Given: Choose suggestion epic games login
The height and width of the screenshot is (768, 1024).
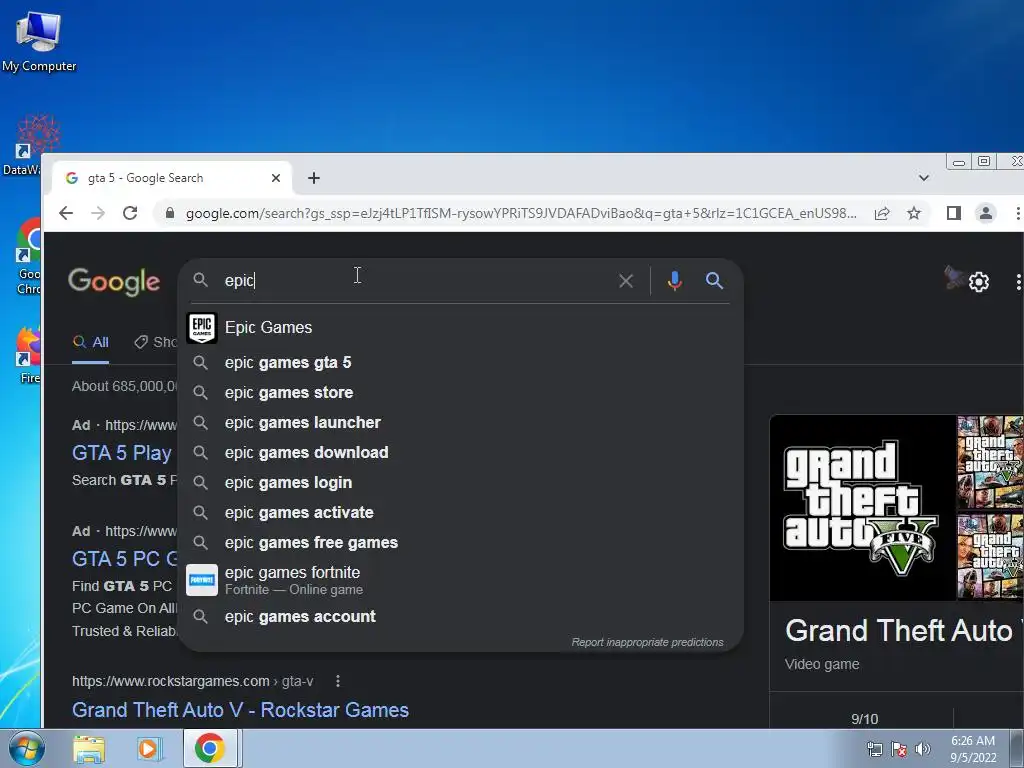Looking at the screenshot, I should (460, 483).
